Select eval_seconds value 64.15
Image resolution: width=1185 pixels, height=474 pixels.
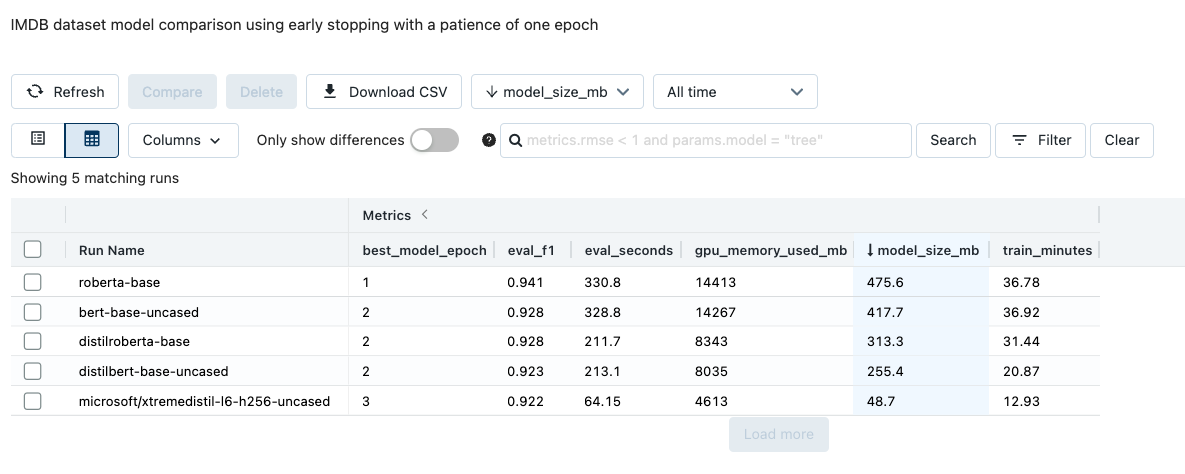[602, 401]
